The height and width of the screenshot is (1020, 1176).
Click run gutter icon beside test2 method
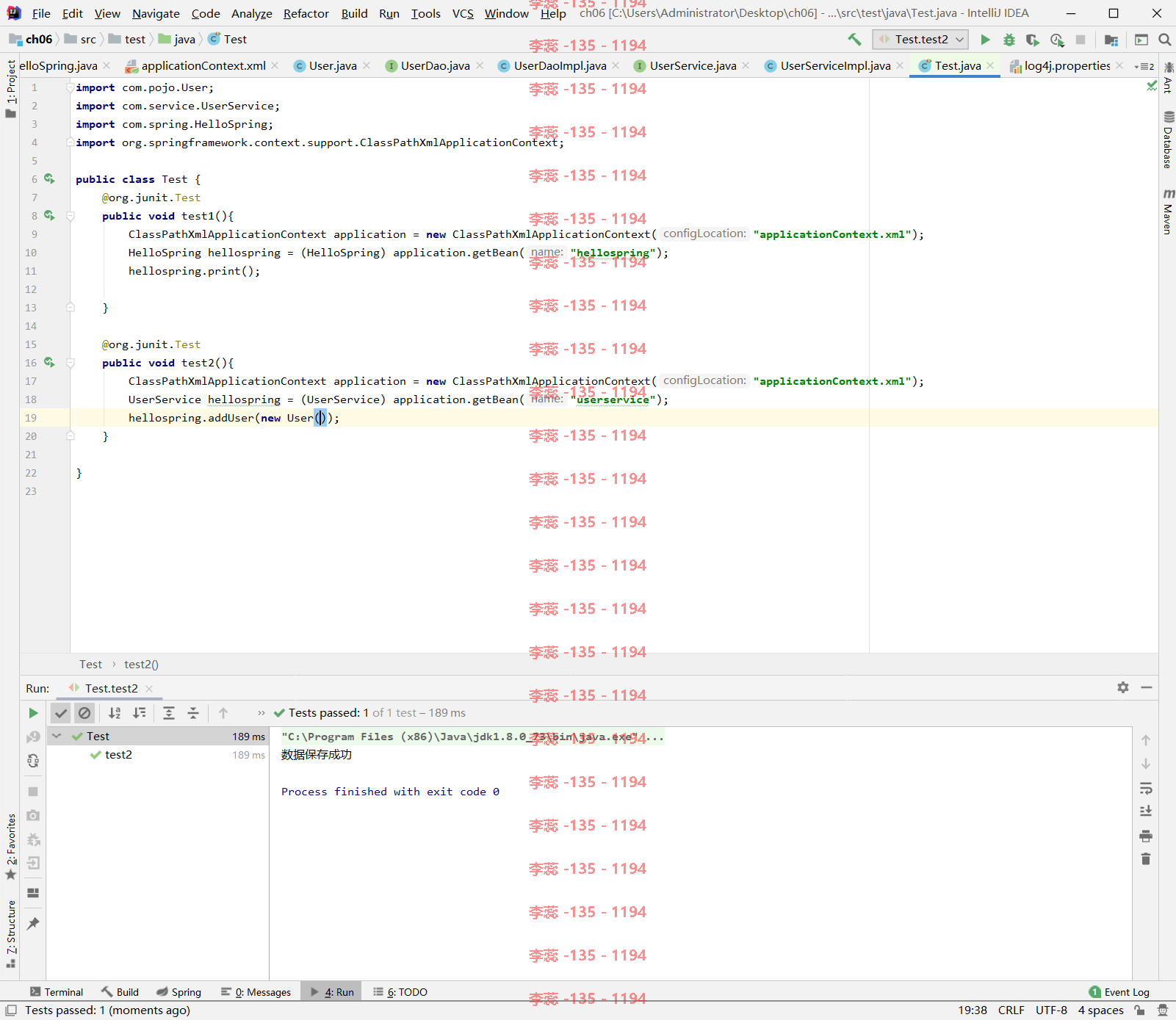pos(49,362)
